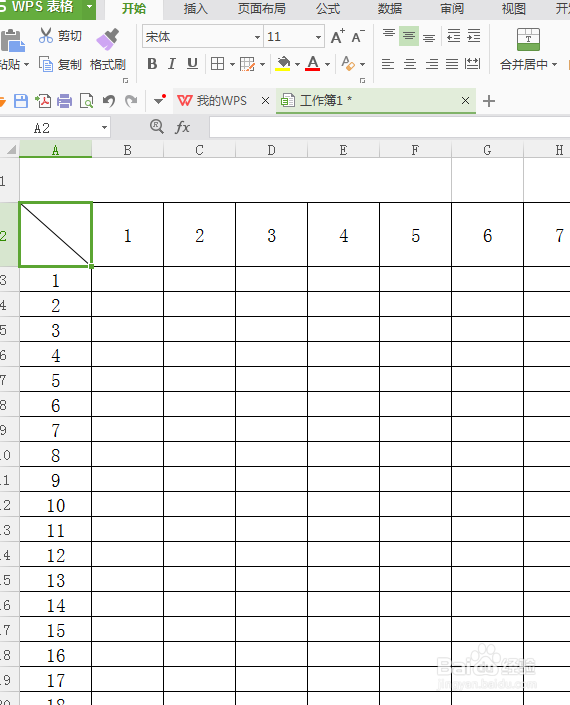Viewport: 570px width, 705px height.
Task: Close the 我的WPS tab
Action: coord(266,101)
